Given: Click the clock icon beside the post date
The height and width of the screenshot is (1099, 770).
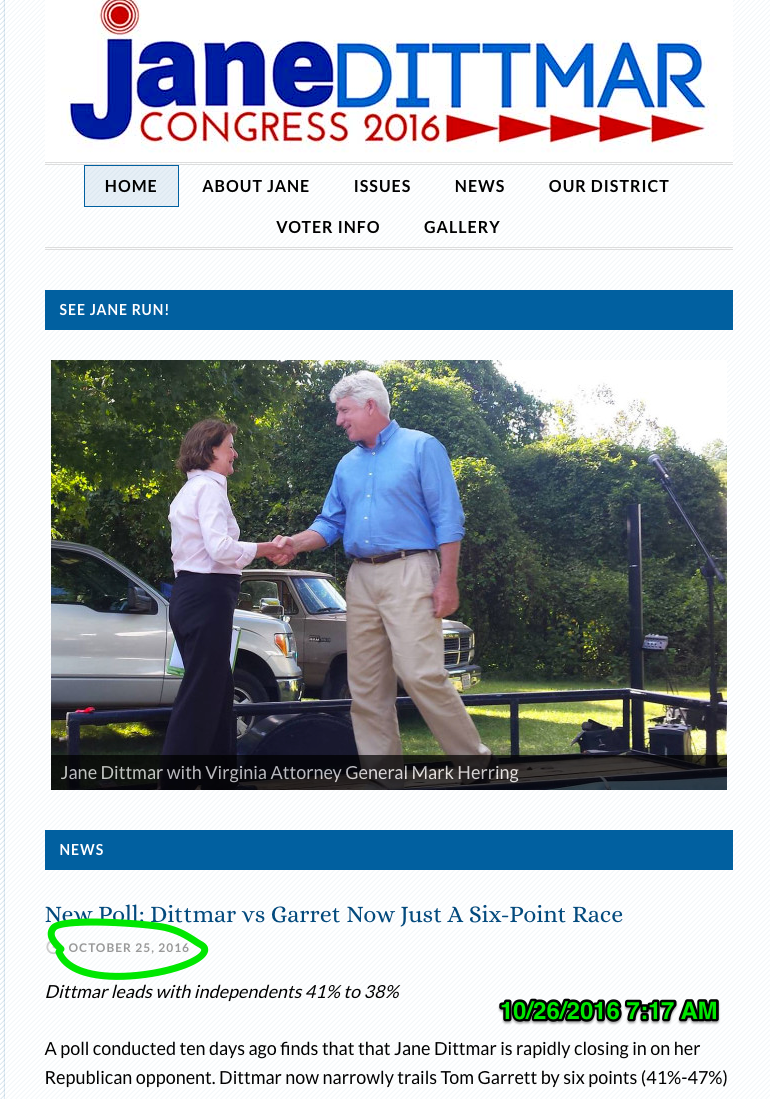Looking at the screenshot, I should click(53, 948).
